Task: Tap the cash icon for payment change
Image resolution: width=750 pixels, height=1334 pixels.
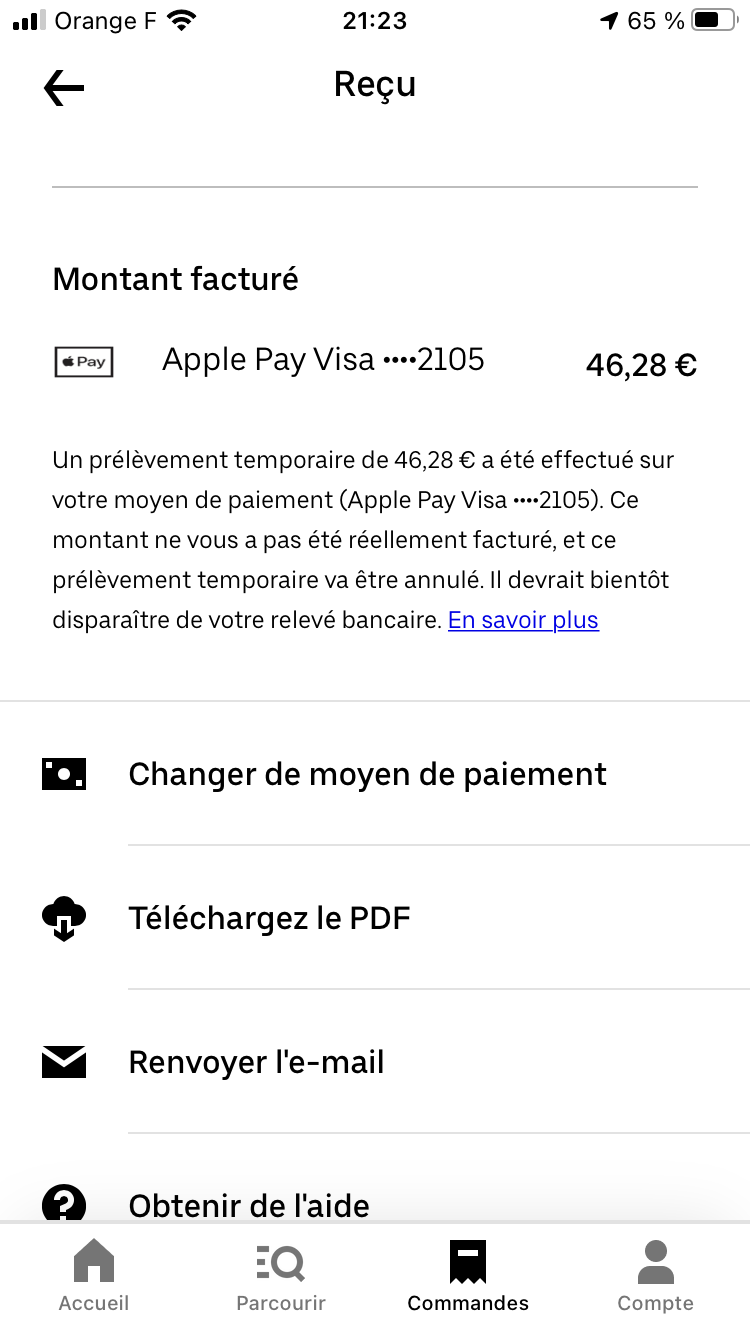Action: tap(64, 774)
